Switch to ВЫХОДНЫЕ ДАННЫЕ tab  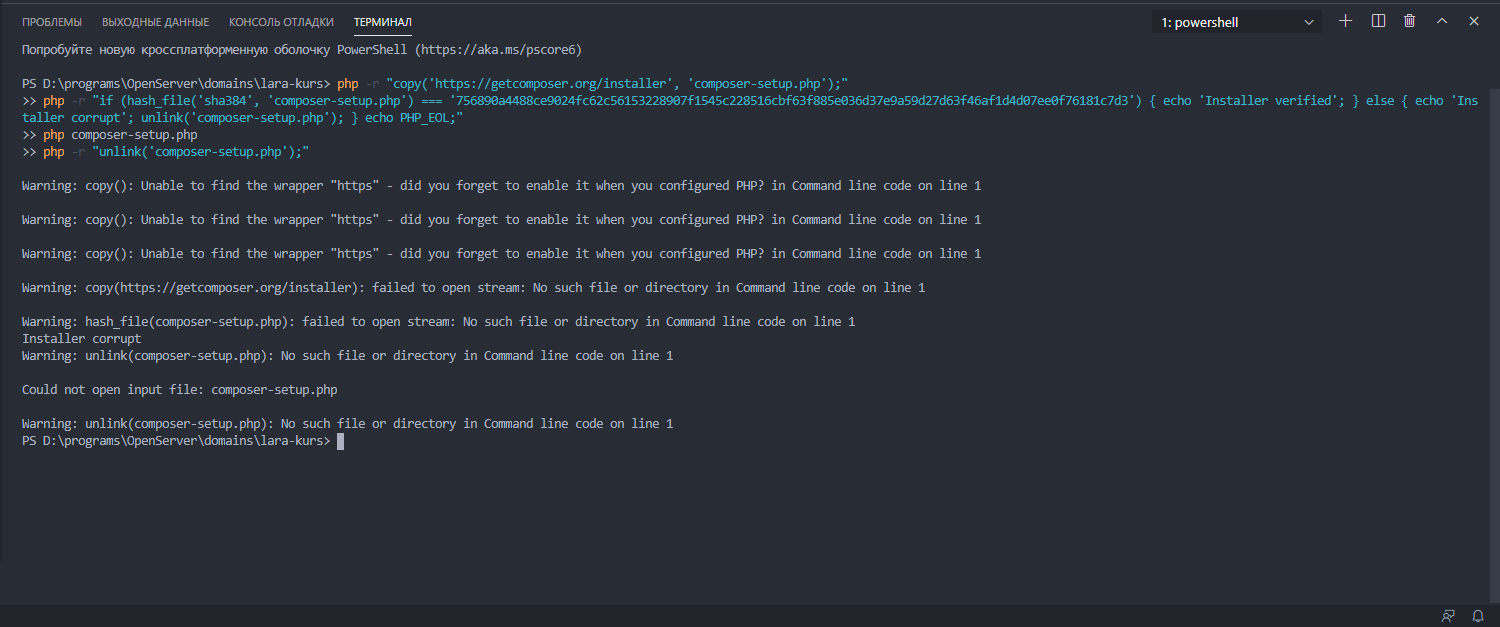tap(155, 22)
